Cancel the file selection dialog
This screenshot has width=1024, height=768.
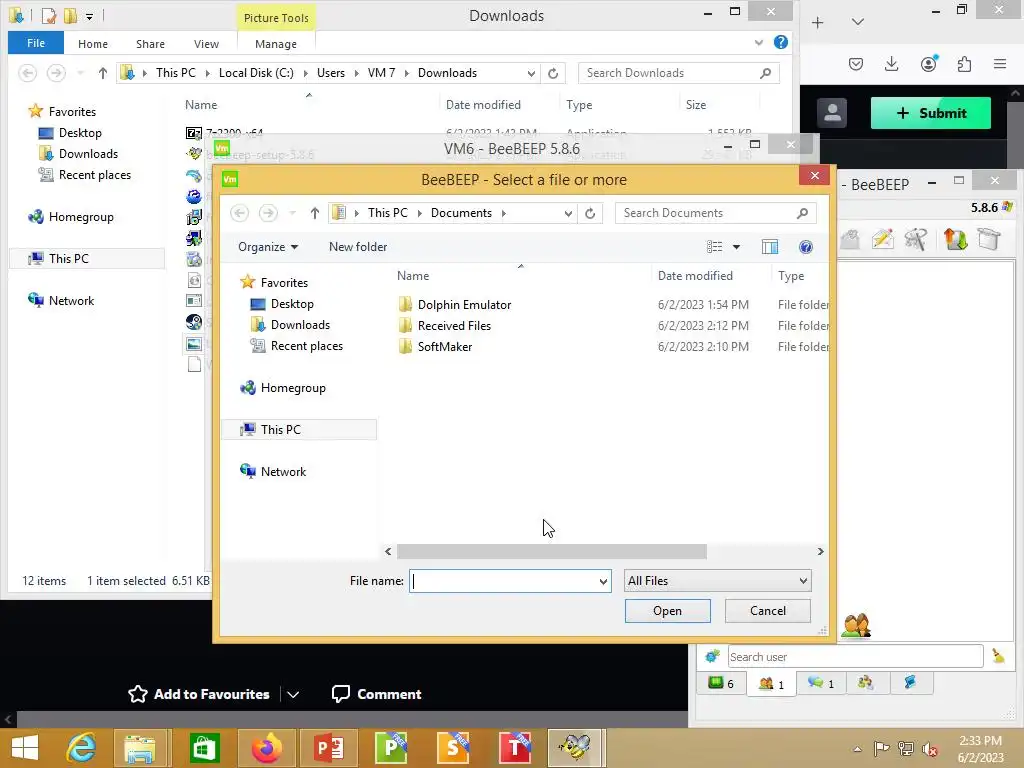767,611
